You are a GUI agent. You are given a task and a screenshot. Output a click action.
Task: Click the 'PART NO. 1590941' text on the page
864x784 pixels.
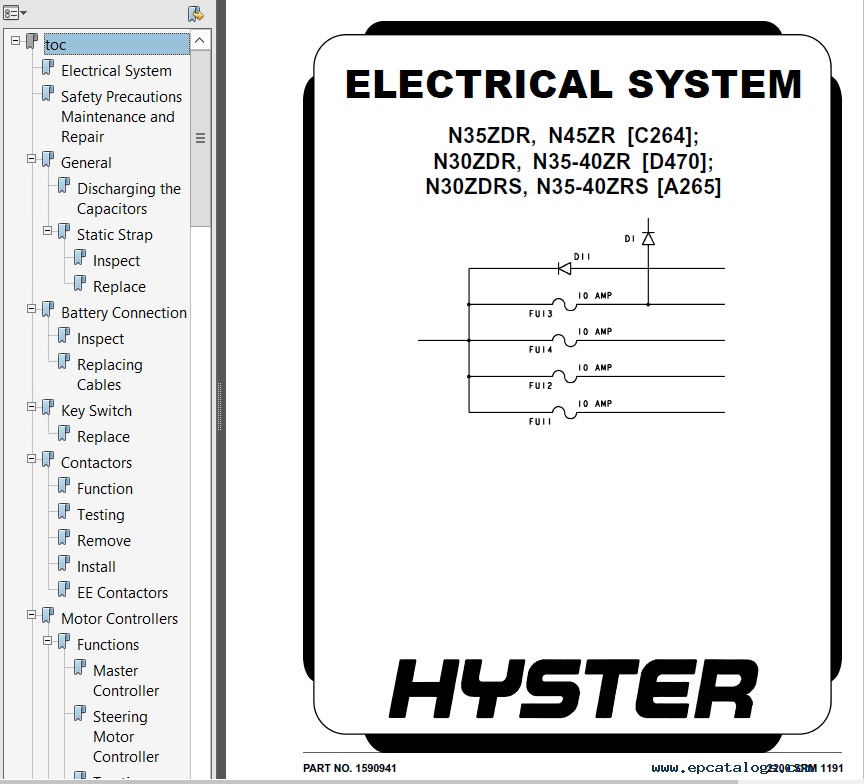pyautogui.click(x=349, y=768)
